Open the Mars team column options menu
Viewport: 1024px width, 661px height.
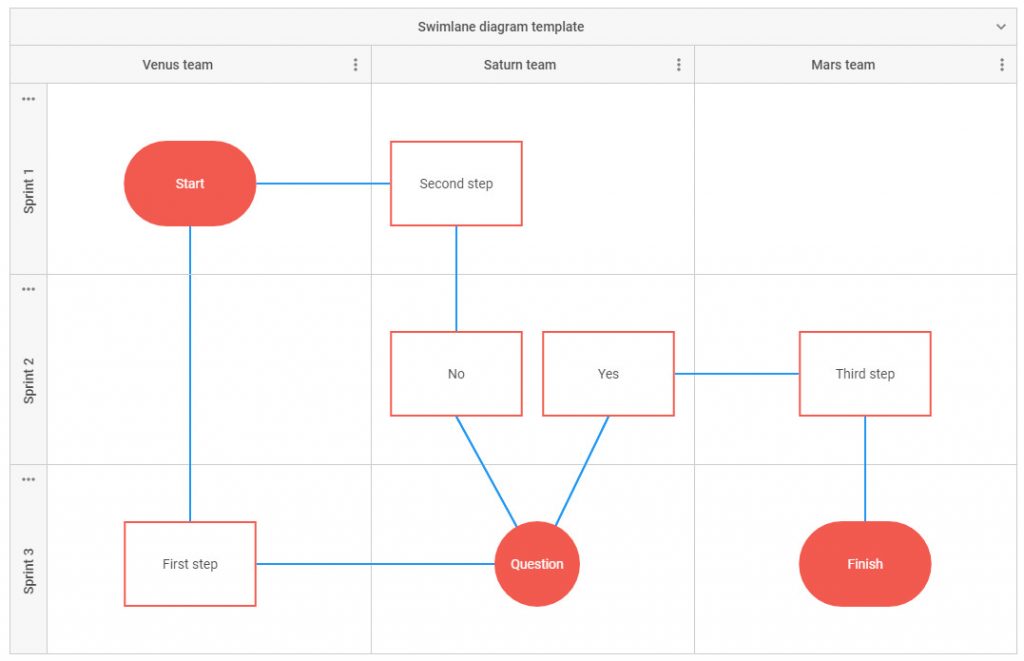click(x=1002, y=64)
